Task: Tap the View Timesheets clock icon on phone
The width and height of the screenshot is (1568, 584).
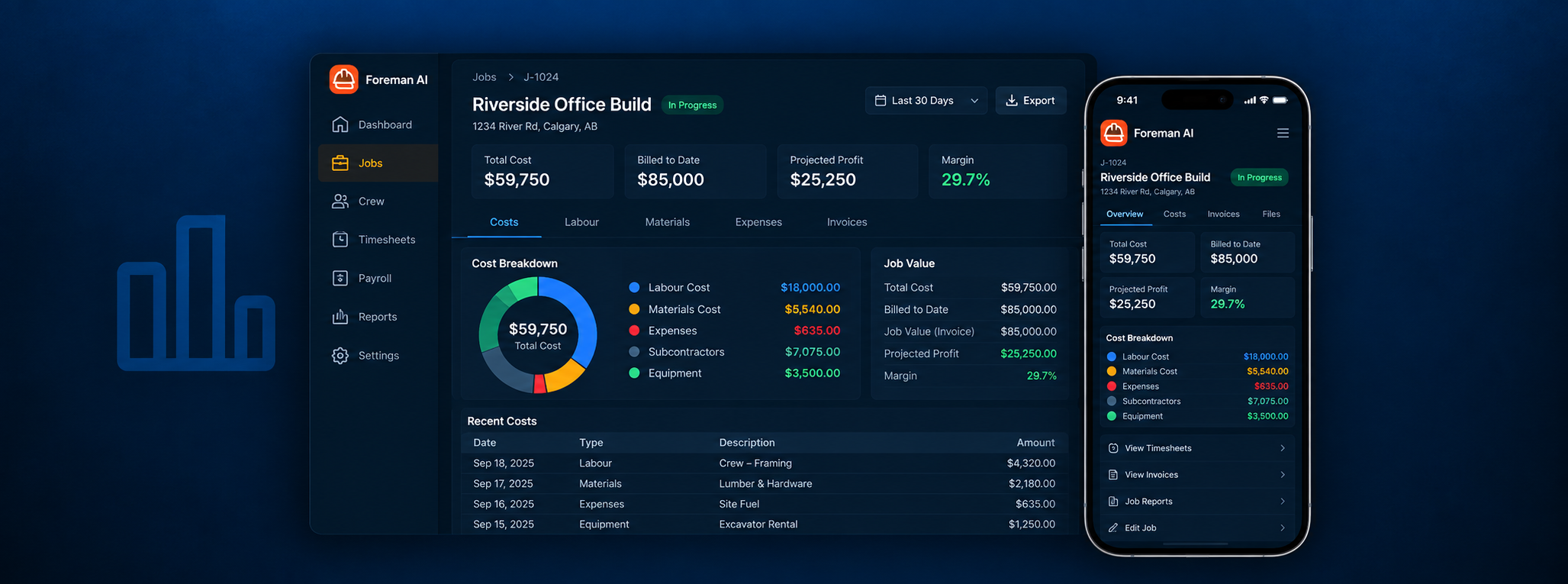Action: coord(1113,448)
